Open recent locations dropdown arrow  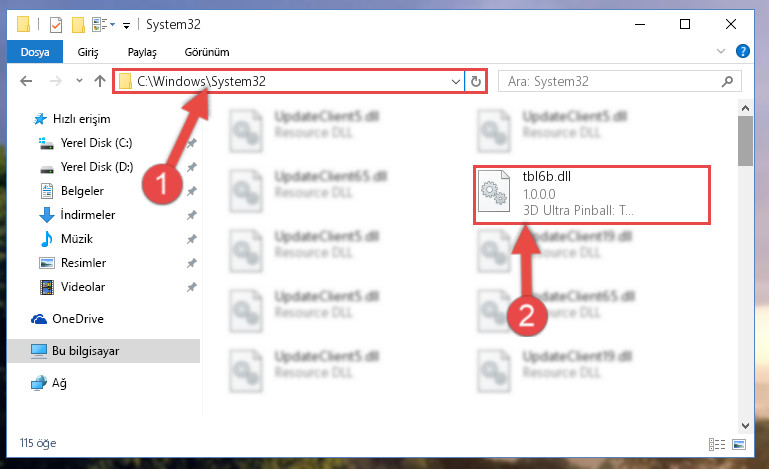[x=79, y=81]
